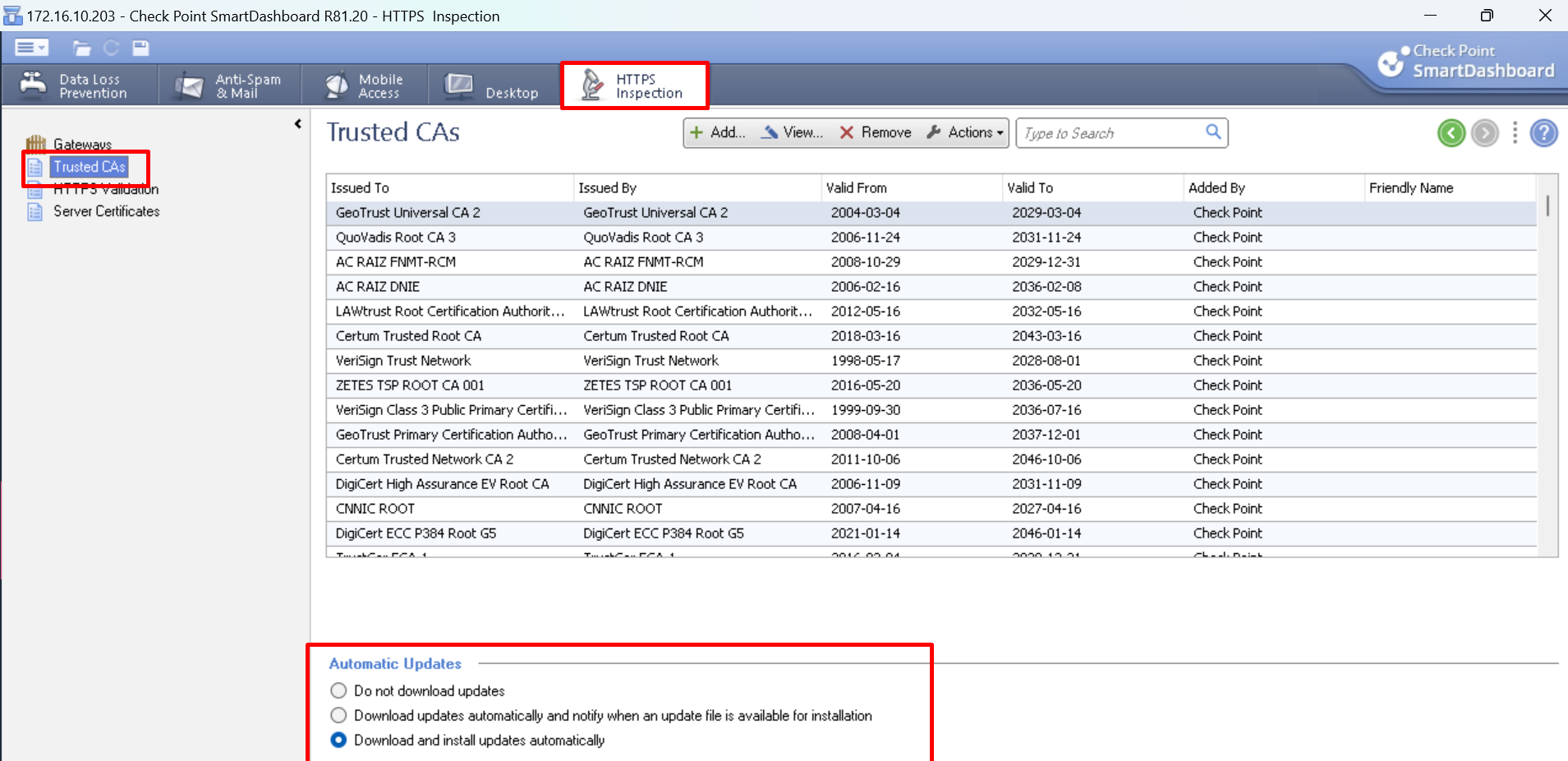The width and height of the screenshot is (1568, 761).
Task: Click the Trusted CAs page icon
Action: pyautogui.click(x=34, y=168)
